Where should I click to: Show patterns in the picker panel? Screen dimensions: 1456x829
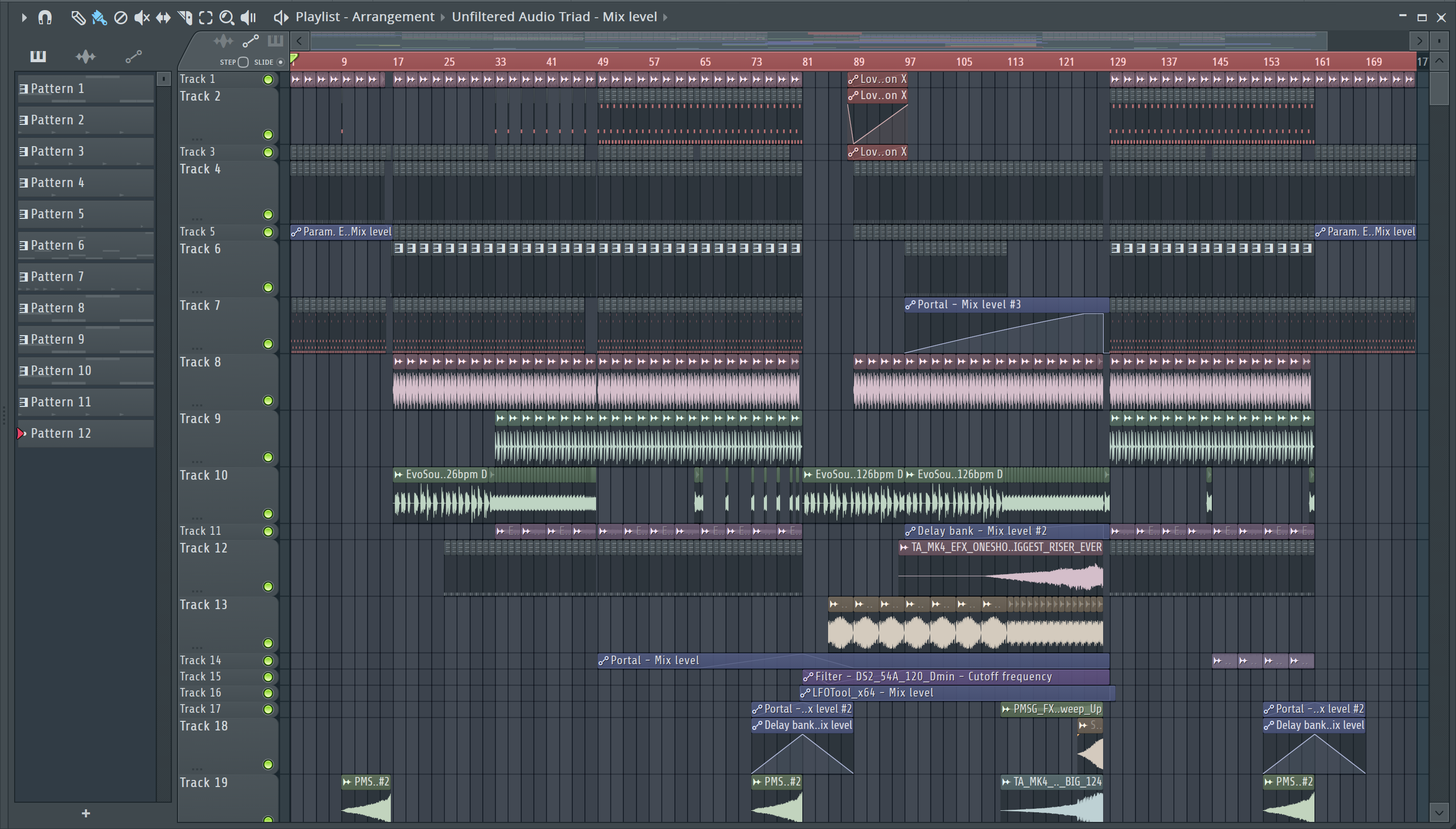tap(38, 56)
